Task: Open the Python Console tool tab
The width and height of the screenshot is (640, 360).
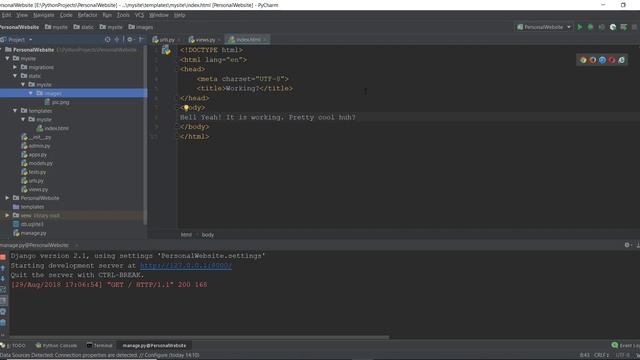Action: coord(56,345)
